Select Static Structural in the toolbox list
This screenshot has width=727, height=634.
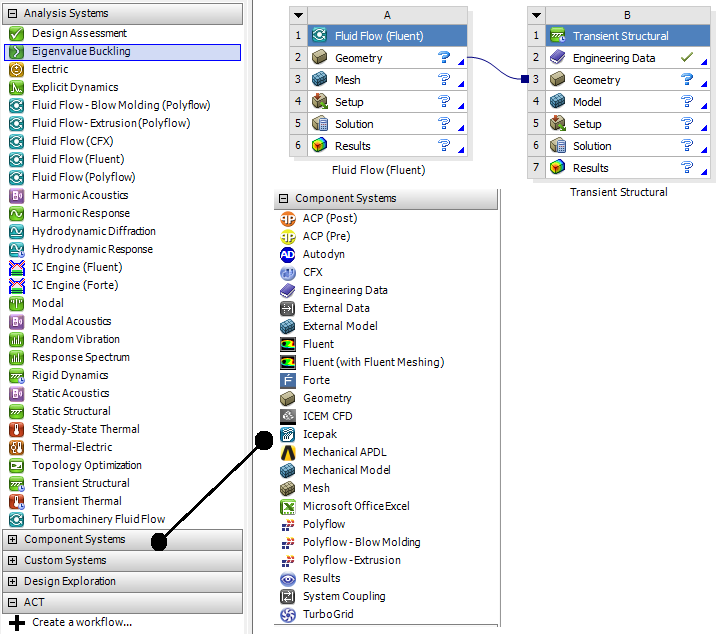click(71, 412)
